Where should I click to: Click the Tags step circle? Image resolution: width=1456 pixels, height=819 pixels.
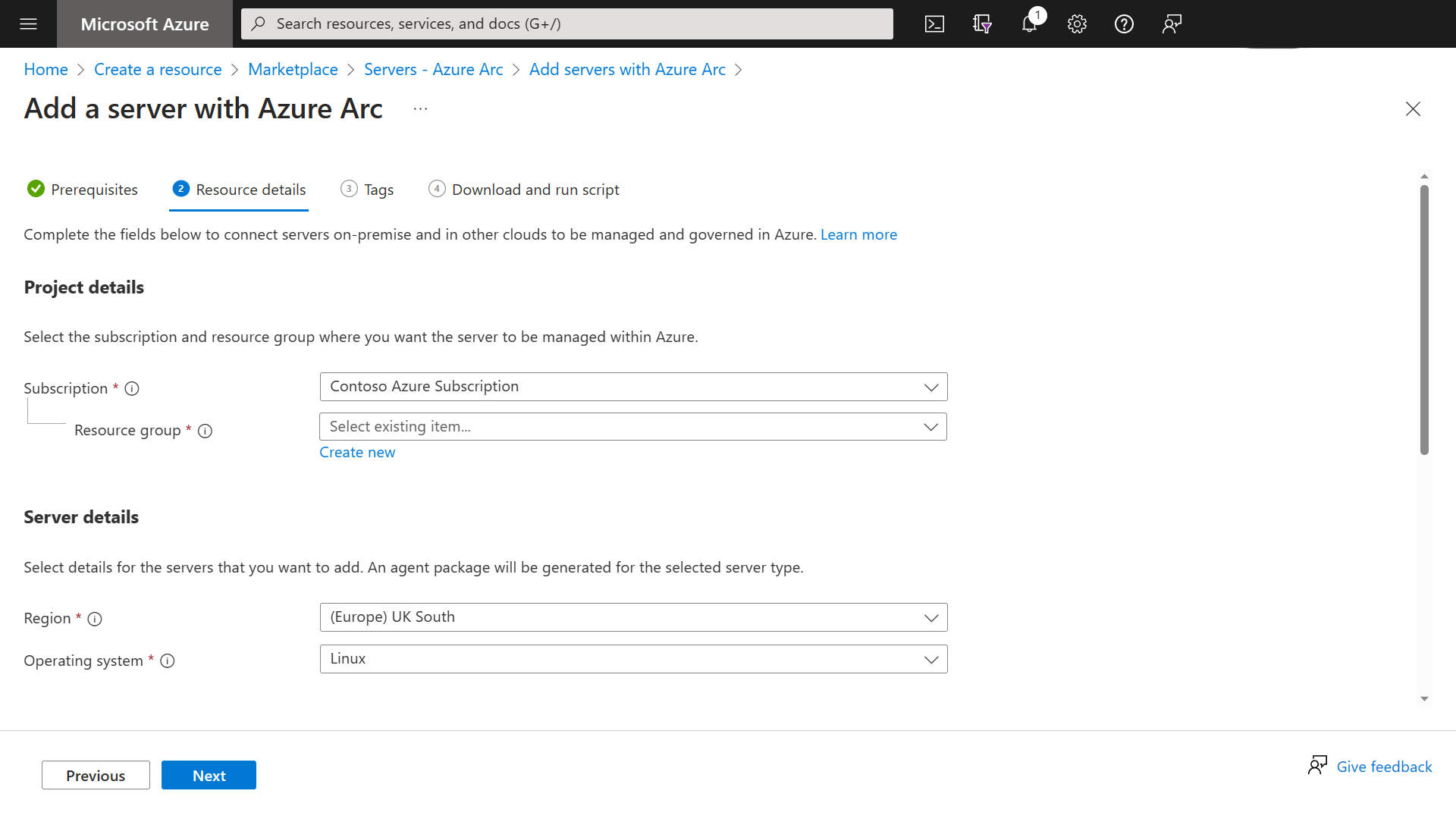coord(348,189)
